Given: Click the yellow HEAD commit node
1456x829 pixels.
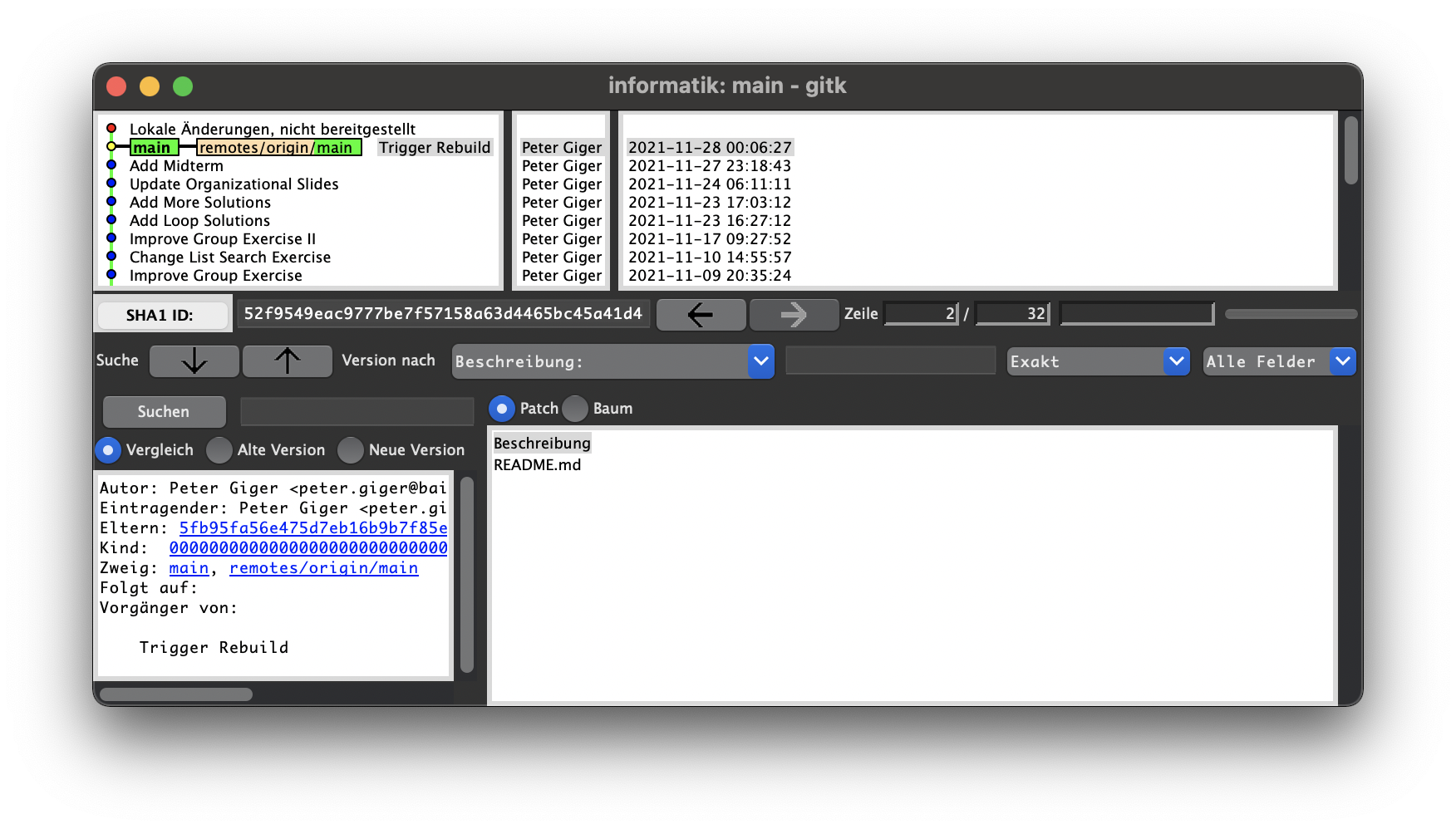Looking at the screenshot, I should coord(111,147).
